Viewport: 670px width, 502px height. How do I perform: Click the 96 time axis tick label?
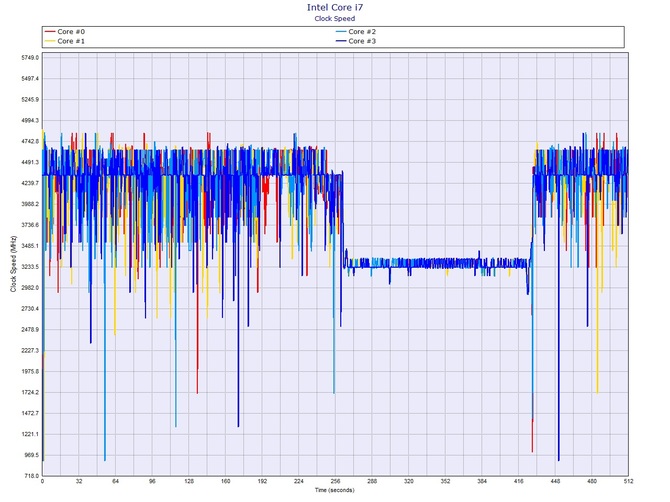point(152,481)
